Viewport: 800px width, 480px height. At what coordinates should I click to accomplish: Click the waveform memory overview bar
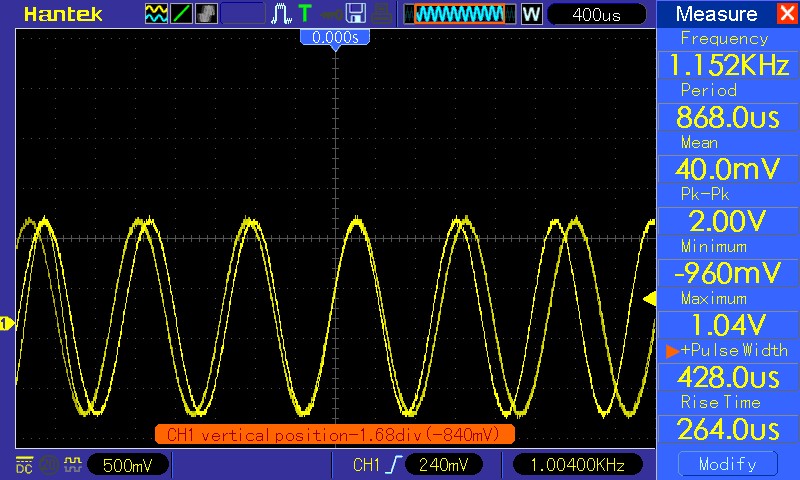pyautogui.click(x=459, y=14)
